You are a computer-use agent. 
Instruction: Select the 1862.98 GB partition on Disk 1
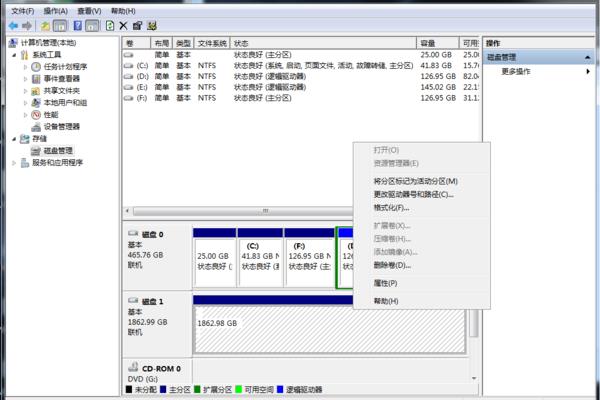(x=329, y=325)
